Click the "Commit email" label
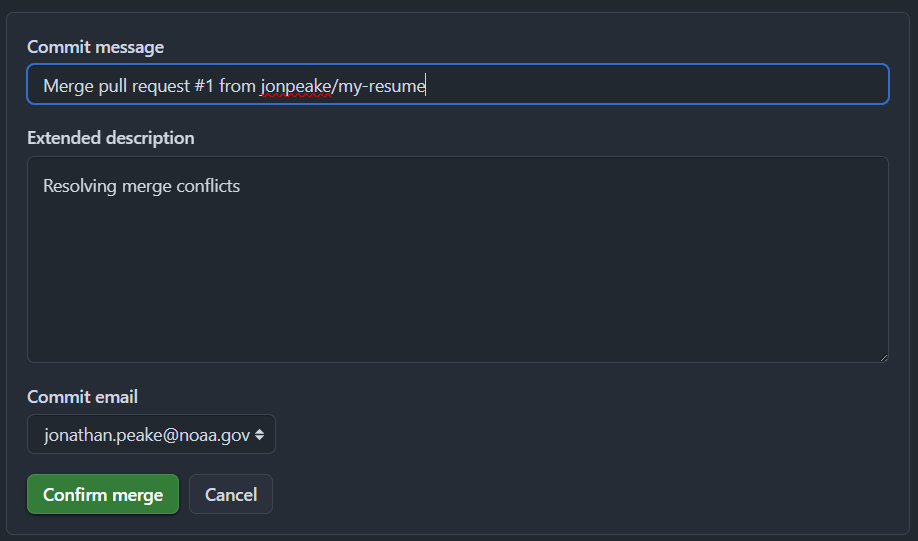This screenshot has width=918, height=541. coord(83,396)
